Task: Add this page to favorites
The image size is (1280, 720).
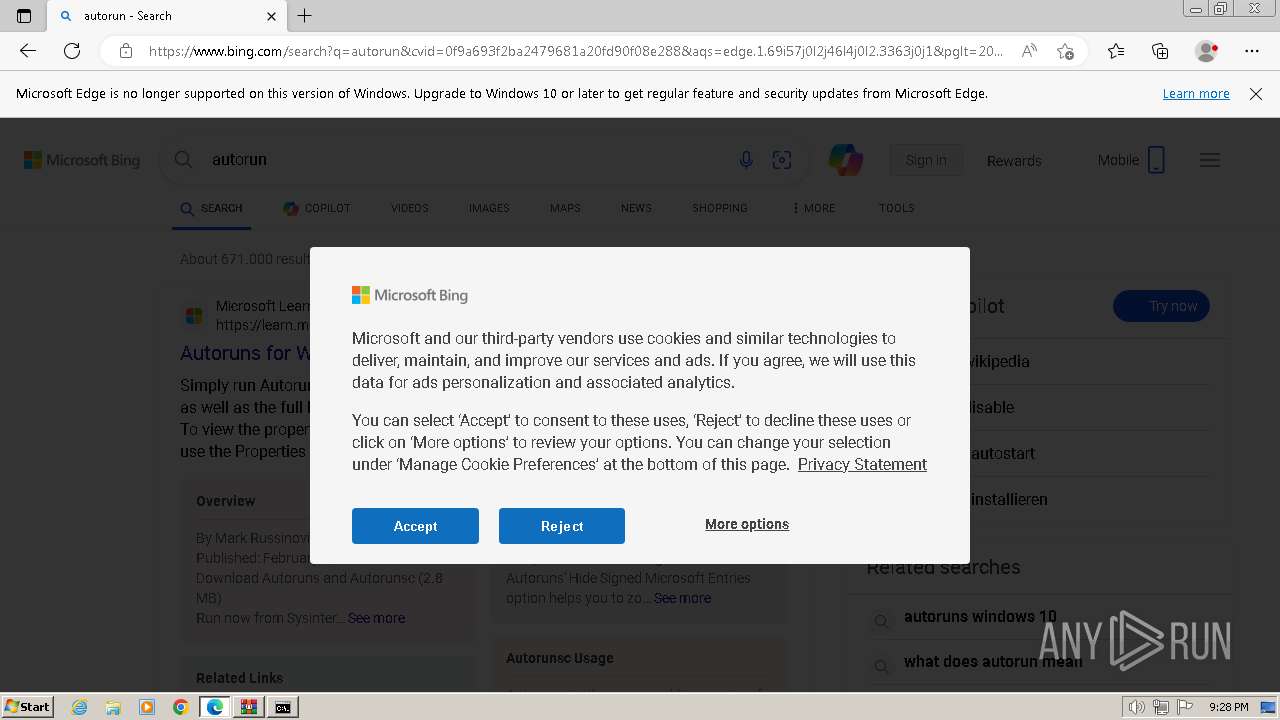Action: point(1066,51)
